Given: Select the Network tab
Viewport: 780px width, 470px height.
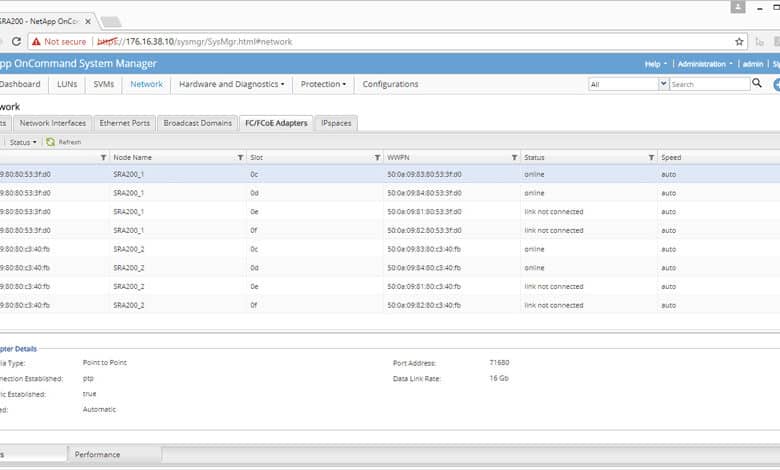Looking at the screenshot, I should (146, 84).
